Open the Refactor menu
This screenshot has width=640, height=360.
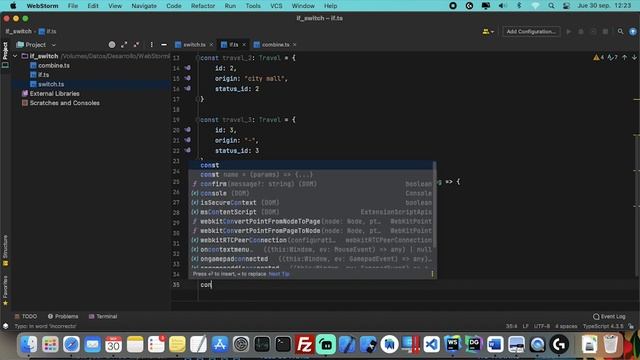click(x=203, y=6)
